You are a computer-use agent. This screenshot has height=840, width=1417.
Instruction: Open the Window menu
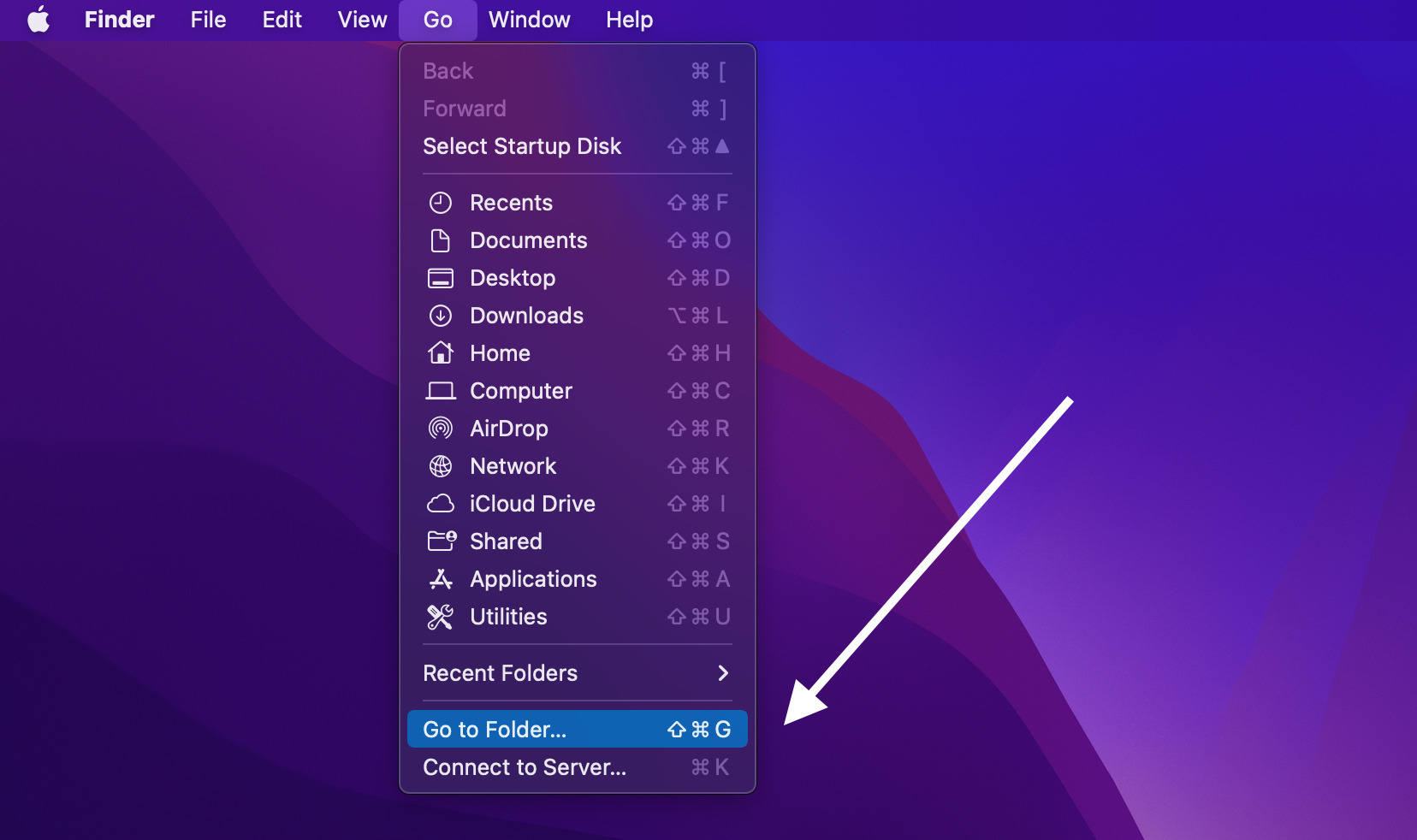pos(529,19)
